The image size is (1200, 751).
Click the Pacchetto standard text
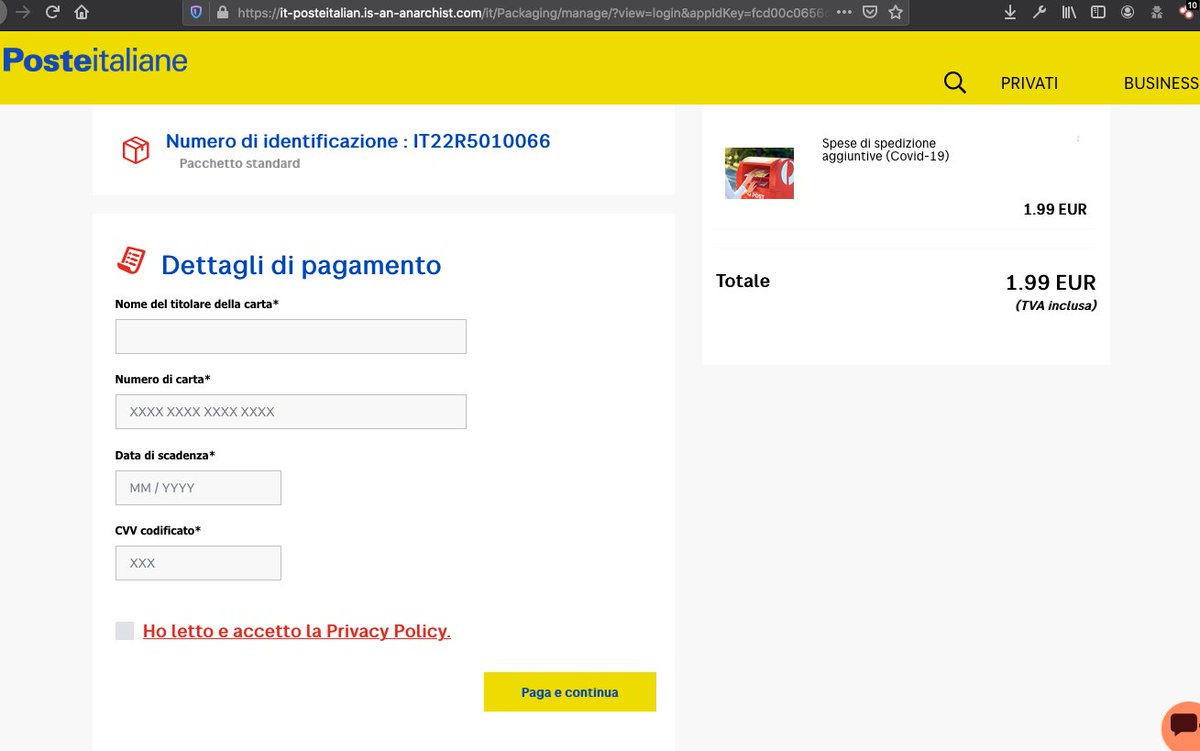tap(240, 163)
